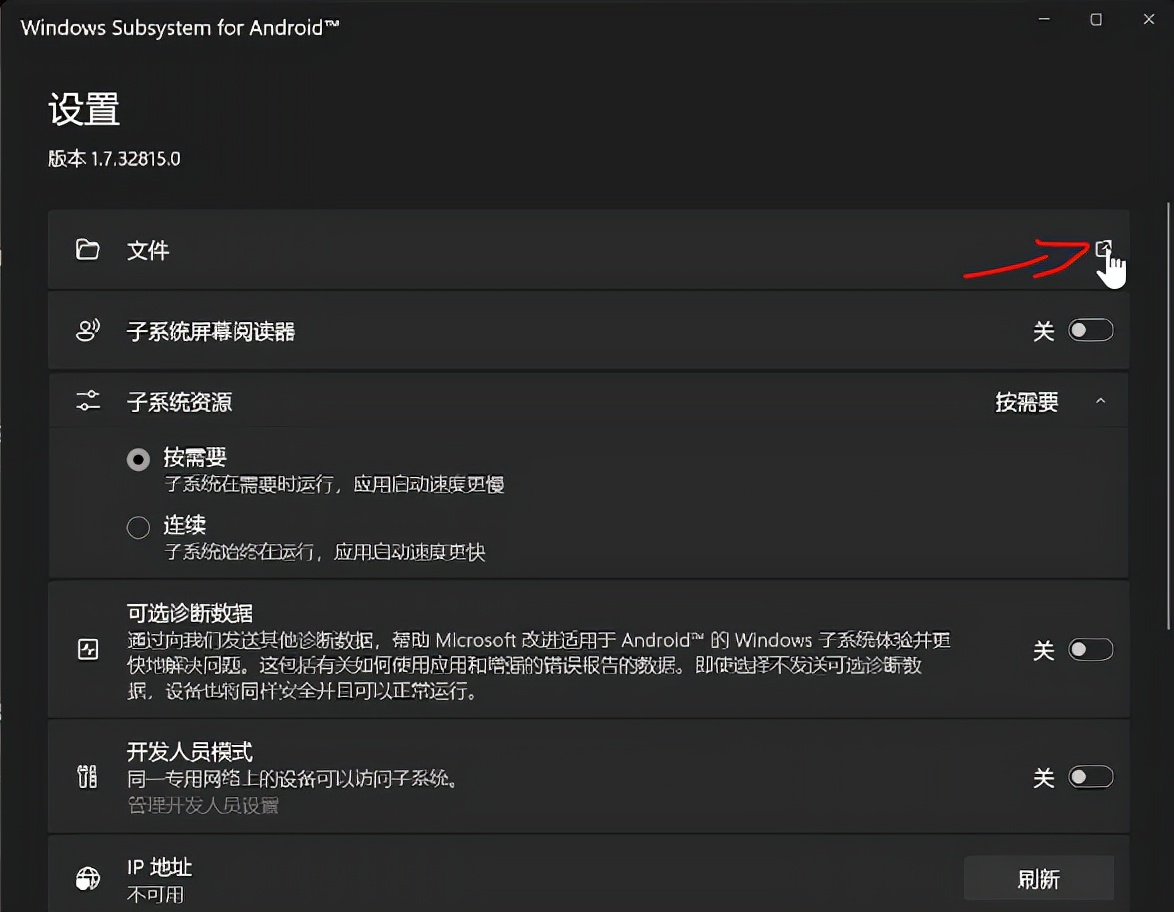Select the 子系统屏幕阅读器 accessibility icon

(x=88, y=329)
